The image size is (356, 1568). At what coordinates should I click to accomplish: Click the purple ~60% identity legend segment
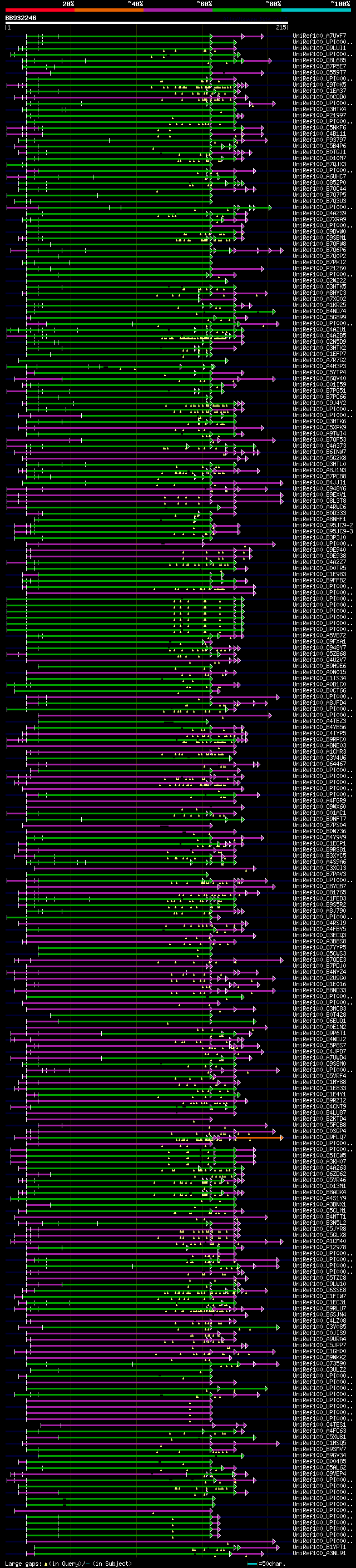point(179,10)
